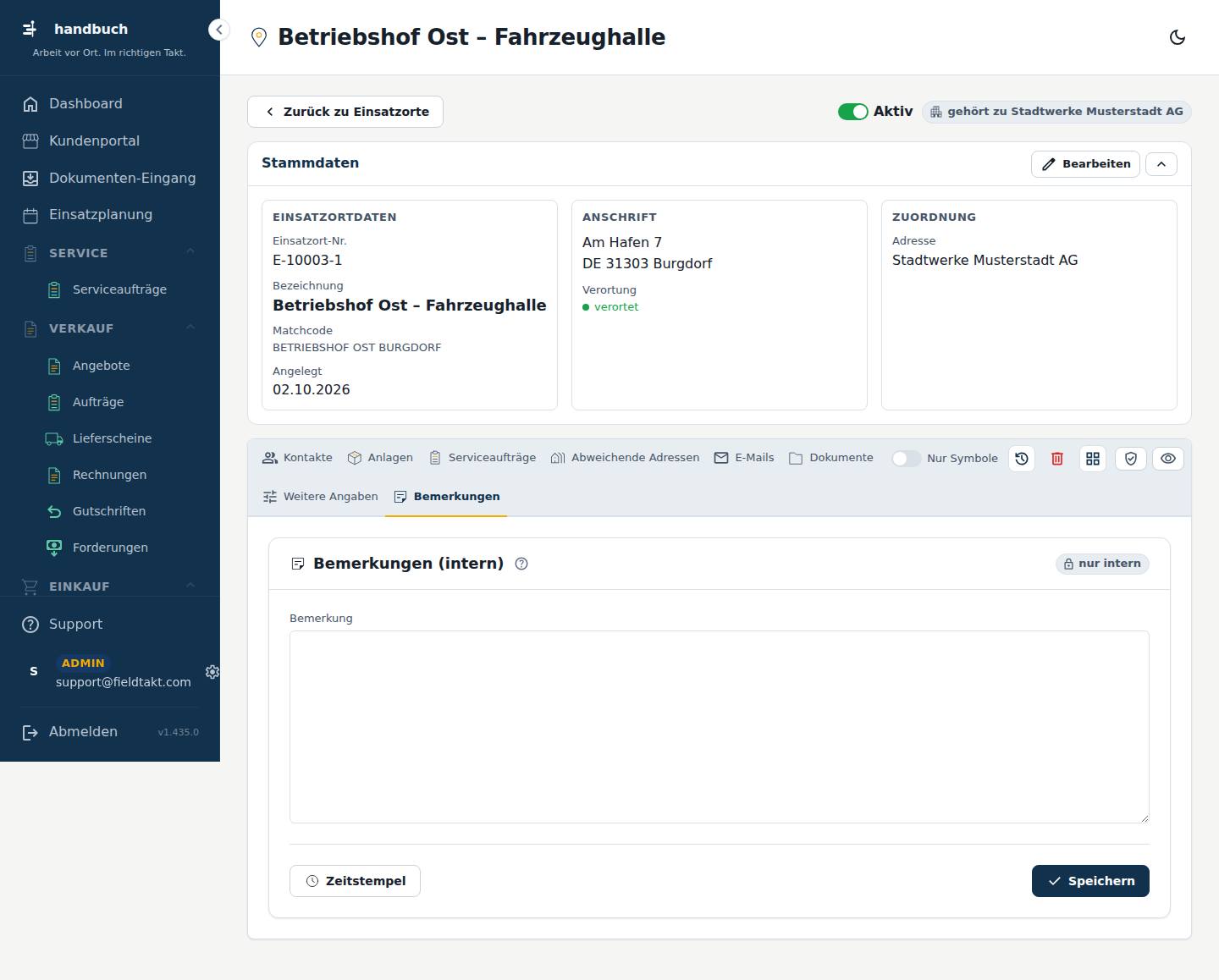Click the Bearbeiten button

coord(1085,164)
